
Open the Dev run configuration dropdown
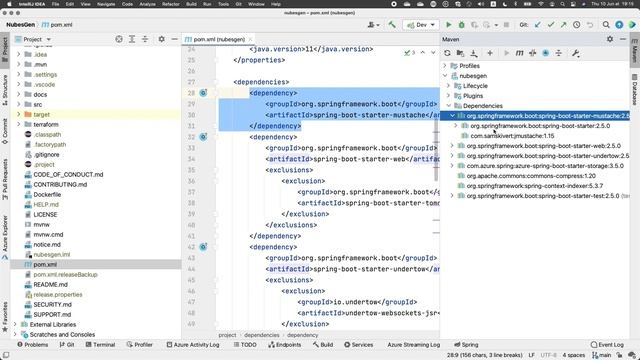pyautogui.click(x=421, y=25)
